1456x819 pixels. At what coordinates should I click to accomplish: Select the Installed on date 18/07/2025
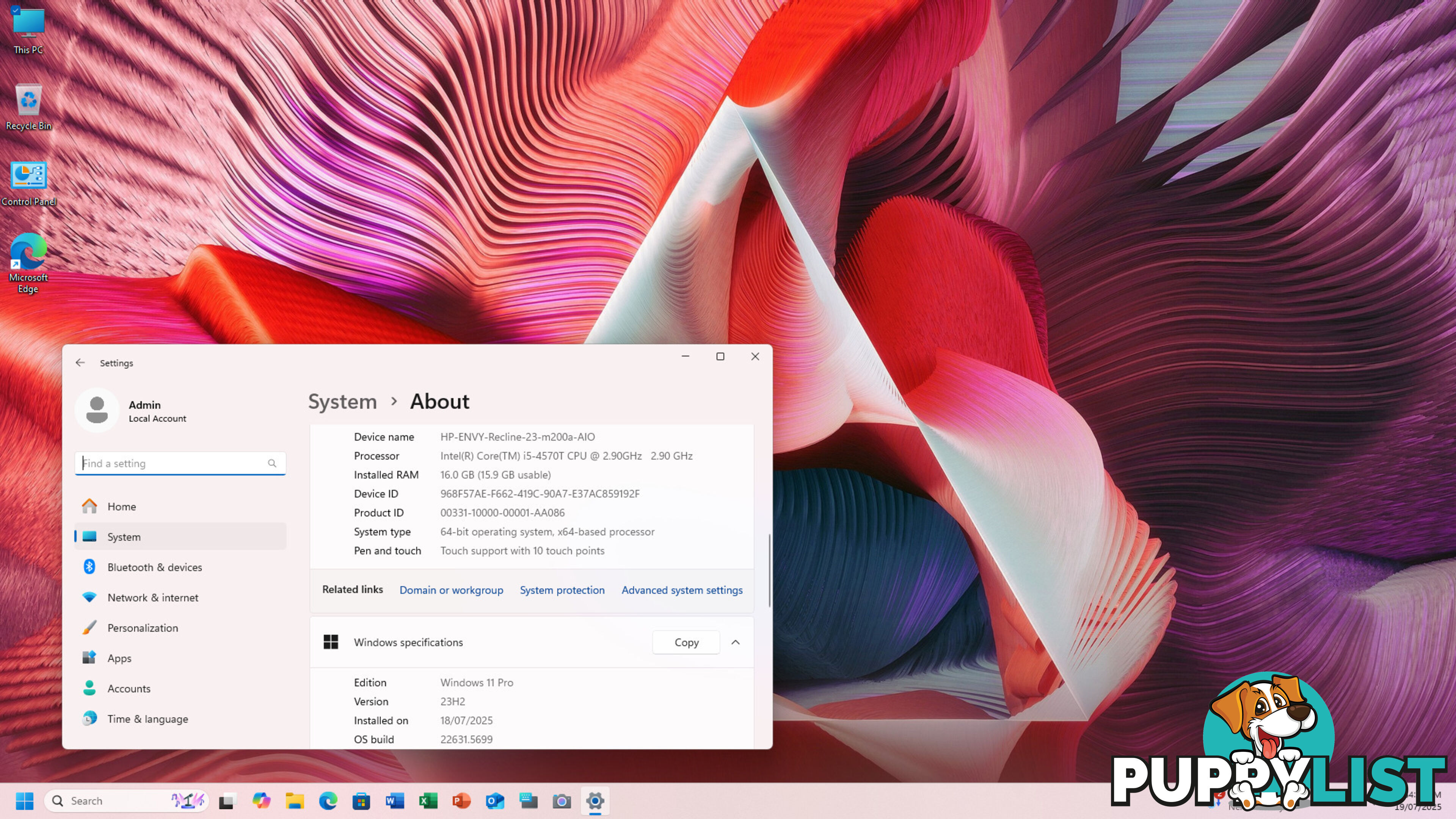coord(466,721)
